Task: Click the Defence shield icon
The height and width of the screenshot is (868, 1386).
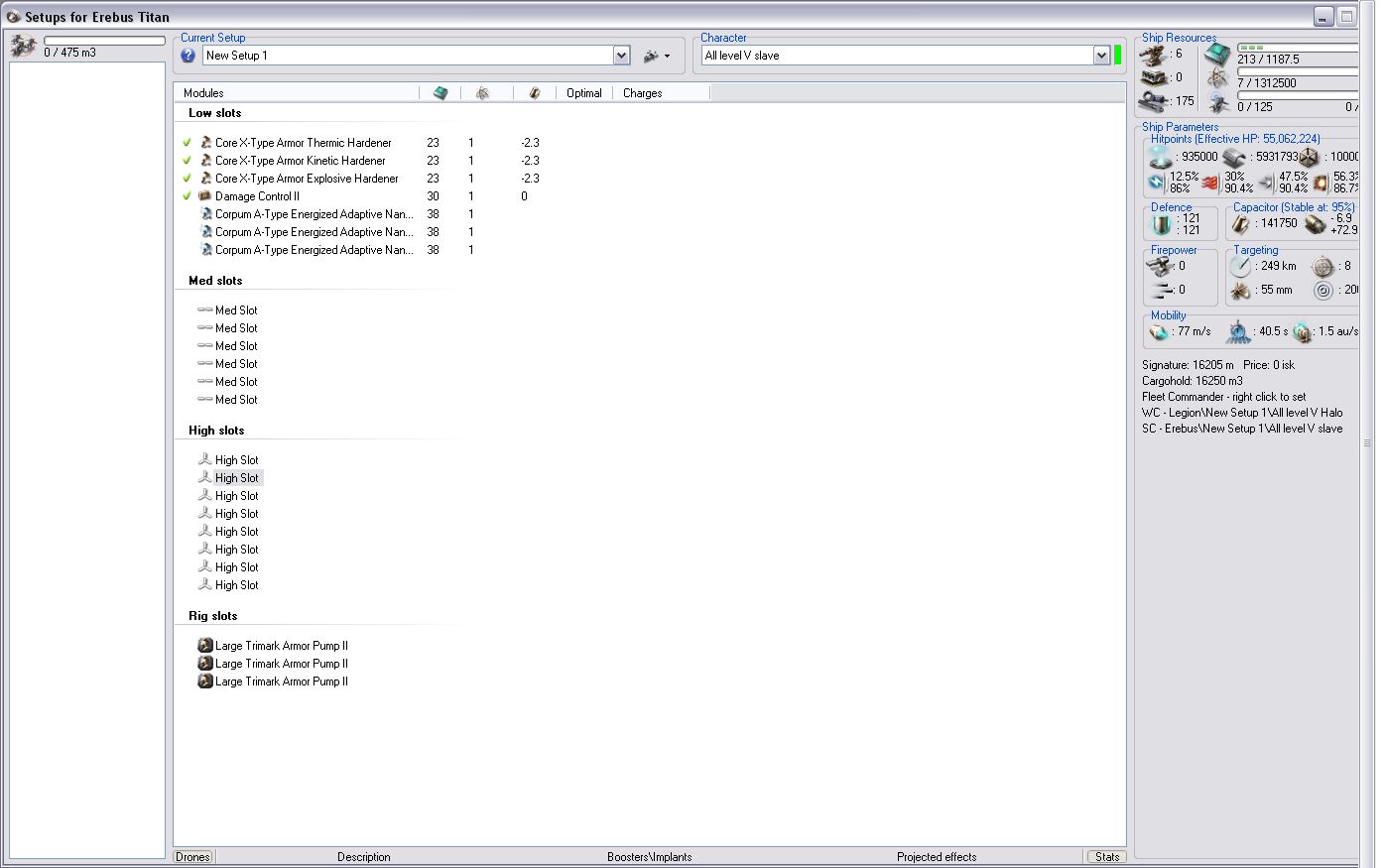Action: coord(1162,224)
